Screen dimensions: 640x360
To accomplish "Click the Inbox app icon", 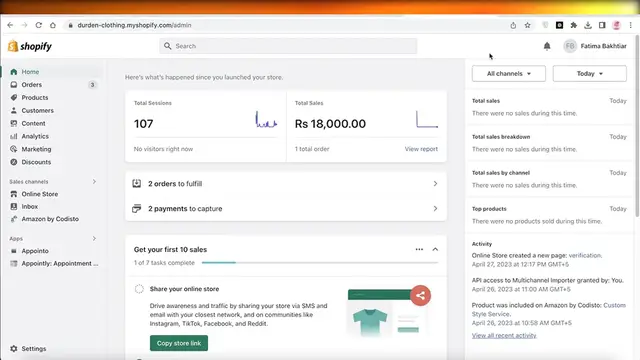I will tap(14, 207).
